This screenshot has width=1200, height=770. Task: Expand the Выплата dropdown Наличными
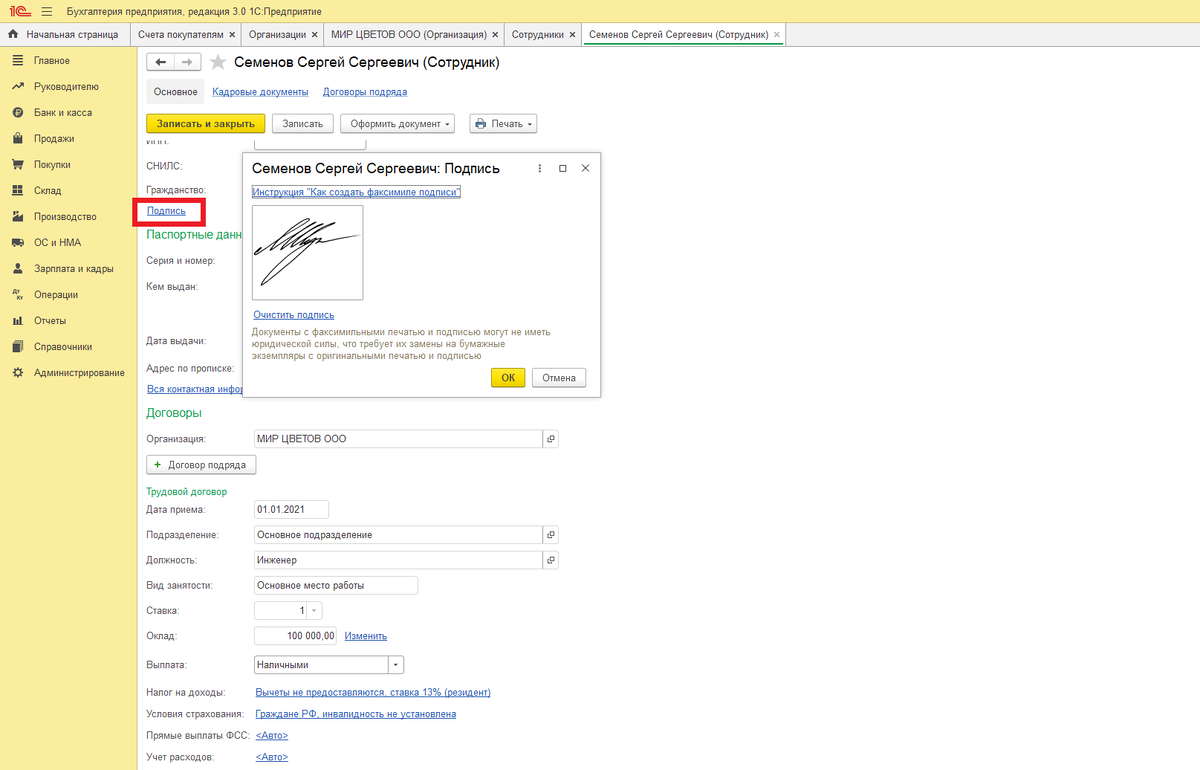(396, 664)
